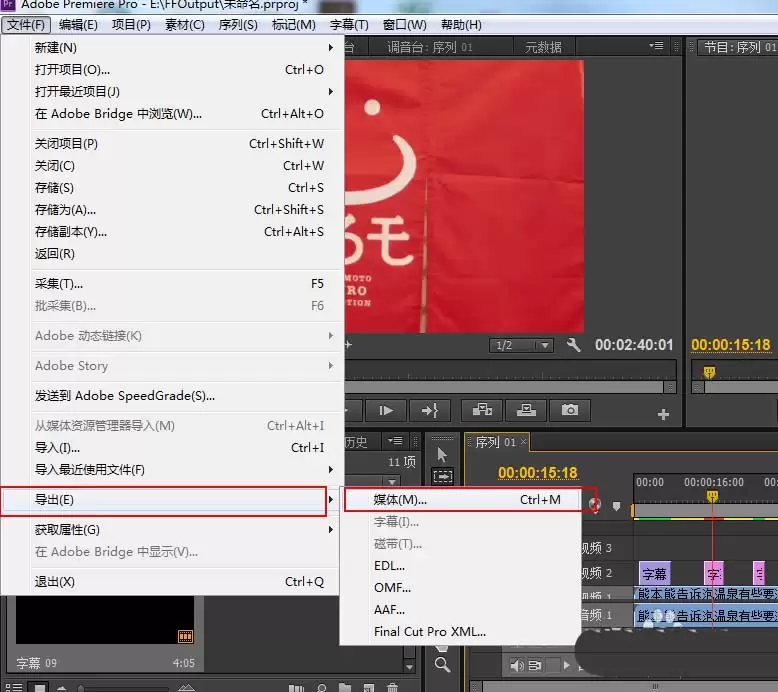Select Final Cut Pro XML... export option
The height and width of the screenshot is (692, 778).
461,632
